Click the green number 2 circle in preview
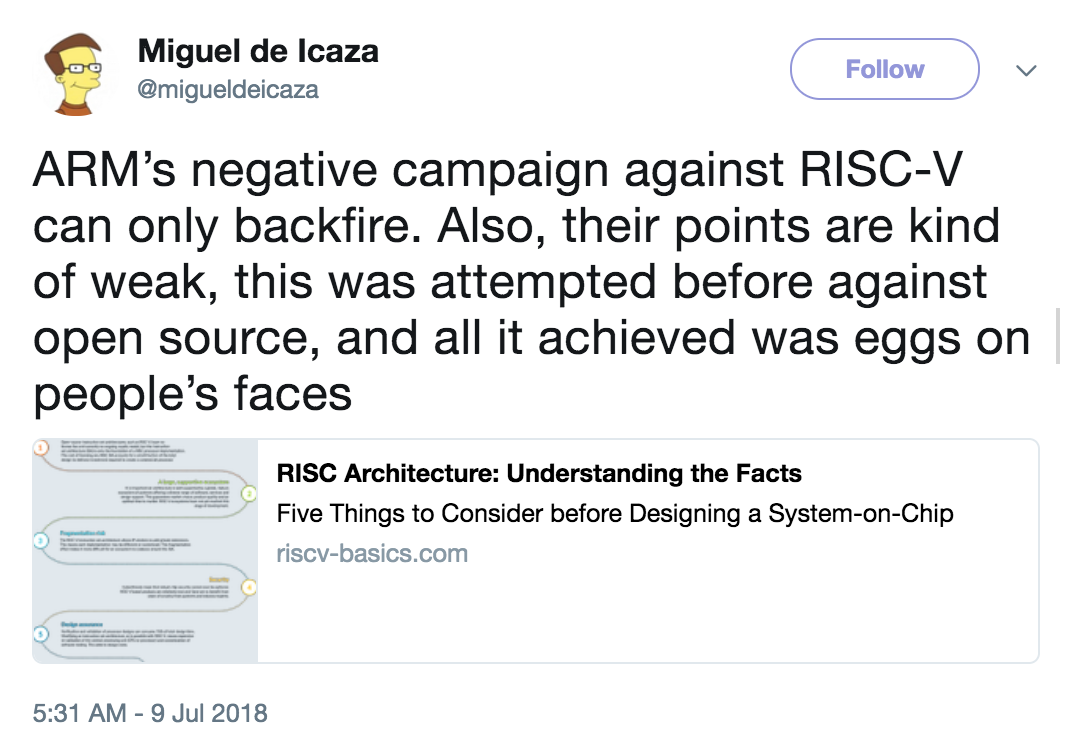Viewport: 1088px width, 742px height. point(250,494)
